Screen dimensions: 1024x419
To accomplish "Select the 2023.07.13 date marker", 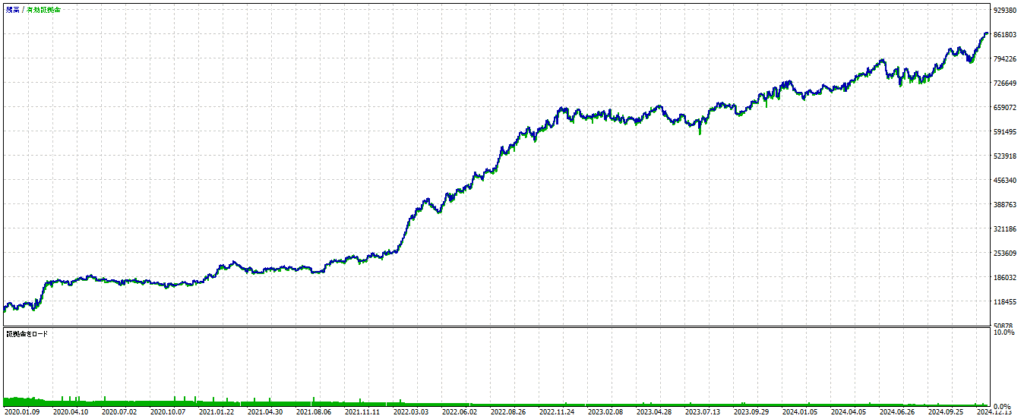I will point(704,412).
